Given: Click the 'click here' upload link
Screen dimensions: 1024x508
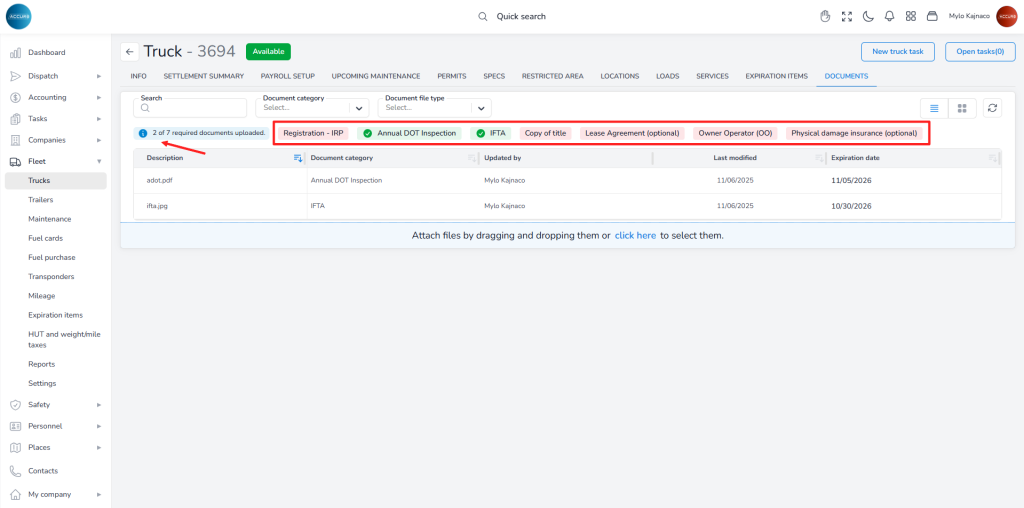Looking at the screenshot, I should (x=635, y=236).
